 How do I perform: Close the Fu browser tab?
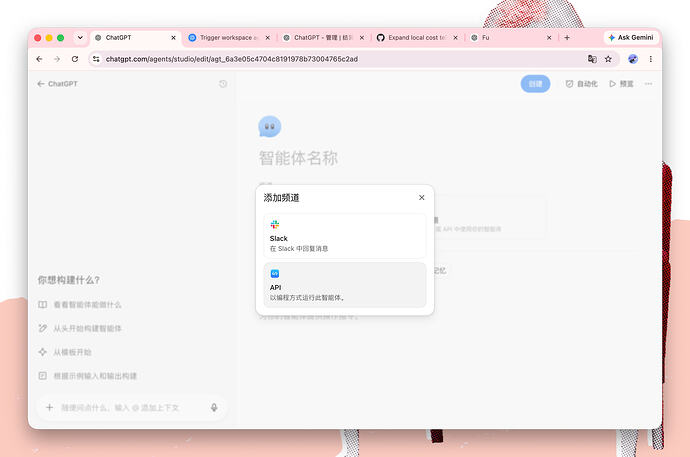[x=549, y=38]
